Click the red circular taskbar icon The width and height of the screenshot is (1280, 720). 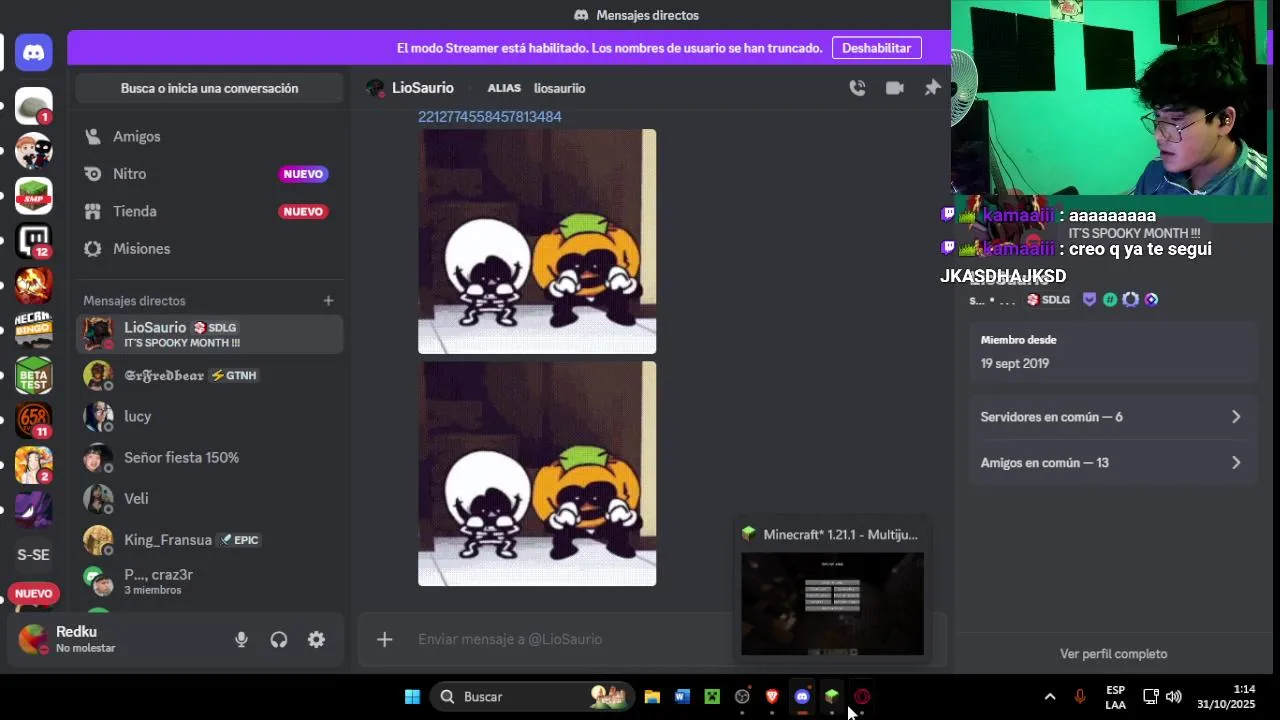[x=862, y=696]
